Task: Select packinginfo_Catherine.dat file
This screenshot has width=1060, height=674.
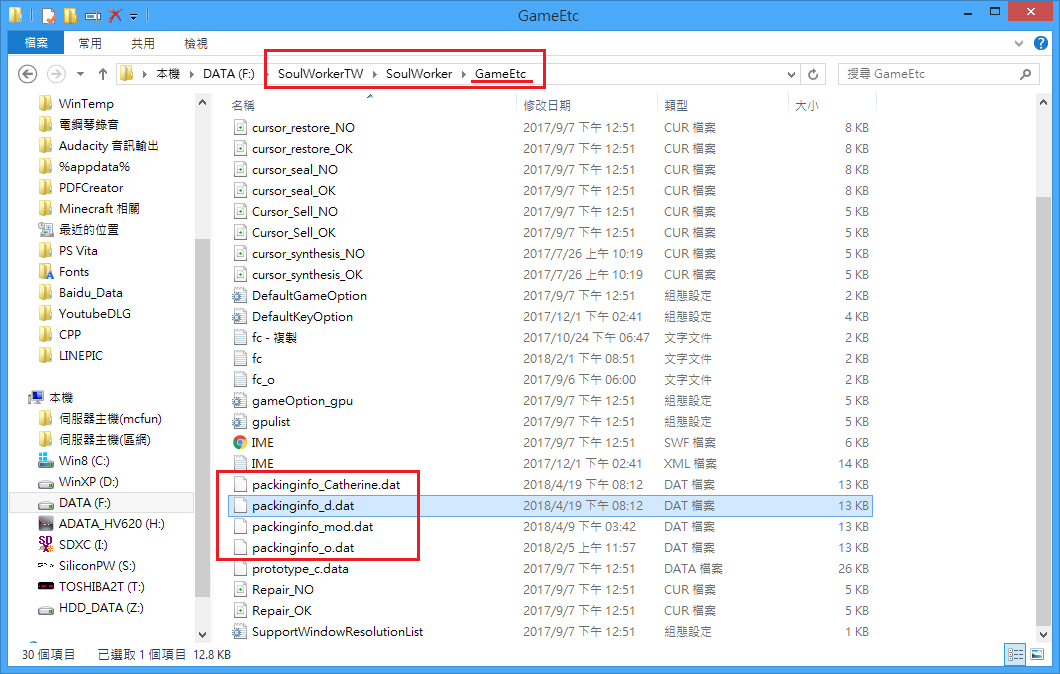Action: 326,485
